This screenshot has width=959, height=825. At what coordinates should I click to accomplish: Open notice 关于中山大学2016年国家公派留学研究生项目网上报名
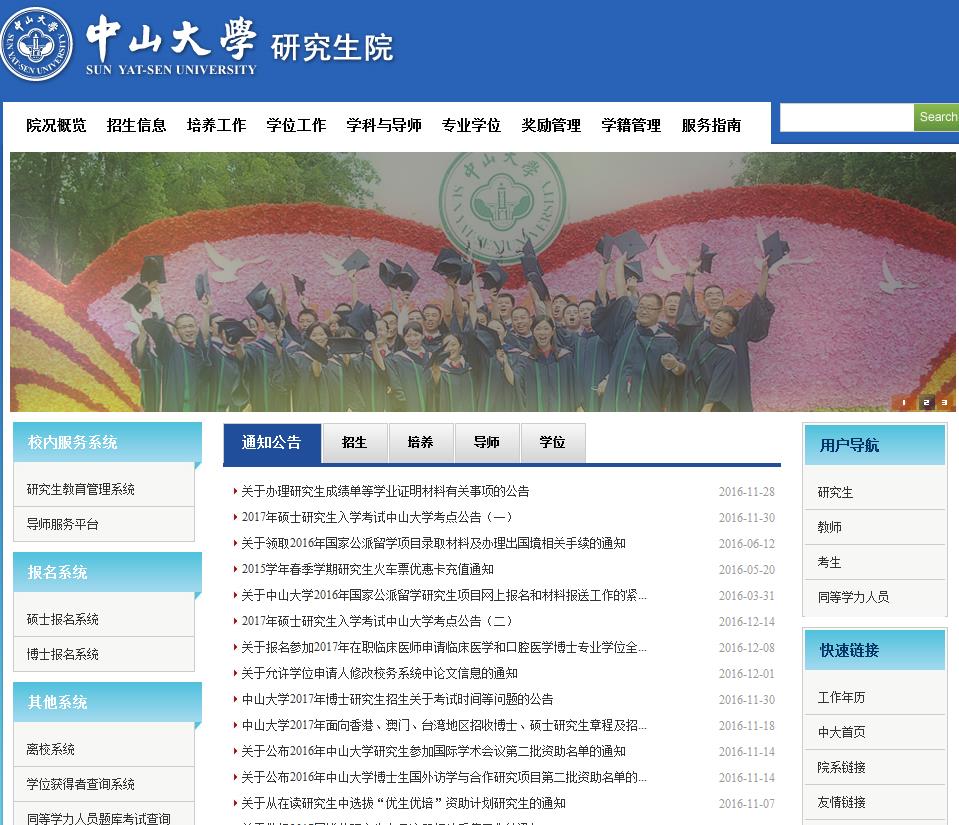click(443, 595)
